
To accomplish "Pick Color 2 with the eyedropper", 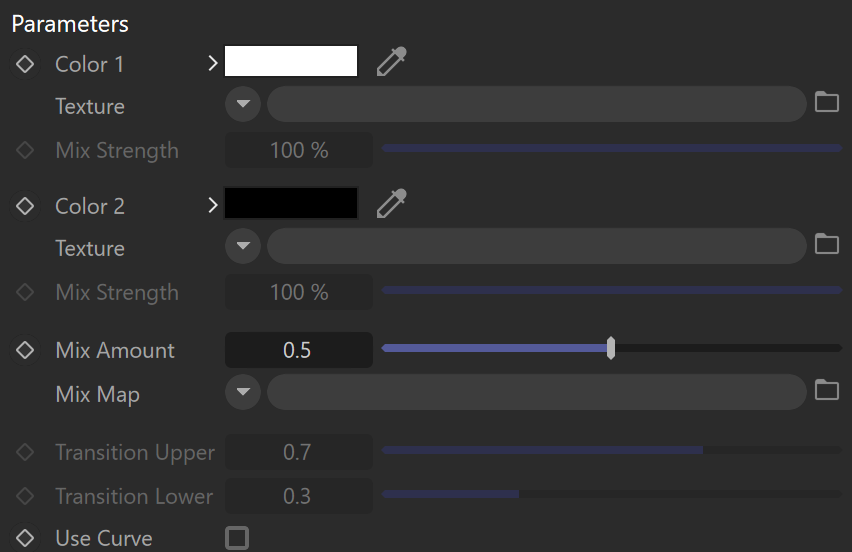I will (391, 204).
